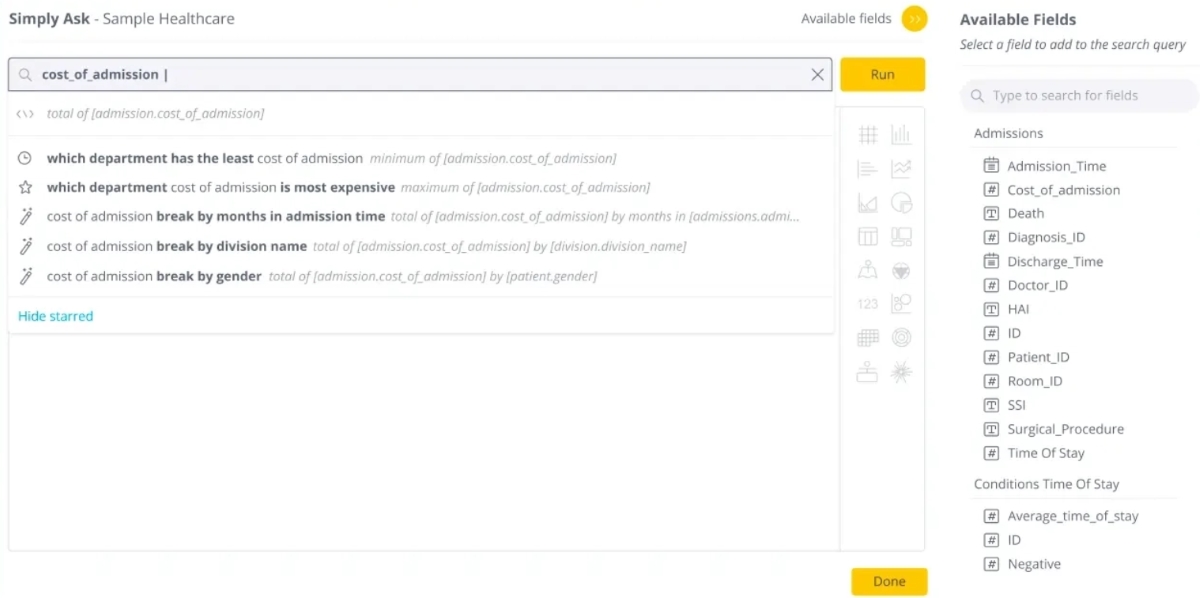Unstar 'which department cost of admission is most expensive'
The width and height of the screenshot is (1200, 598).
coord(24,186)
